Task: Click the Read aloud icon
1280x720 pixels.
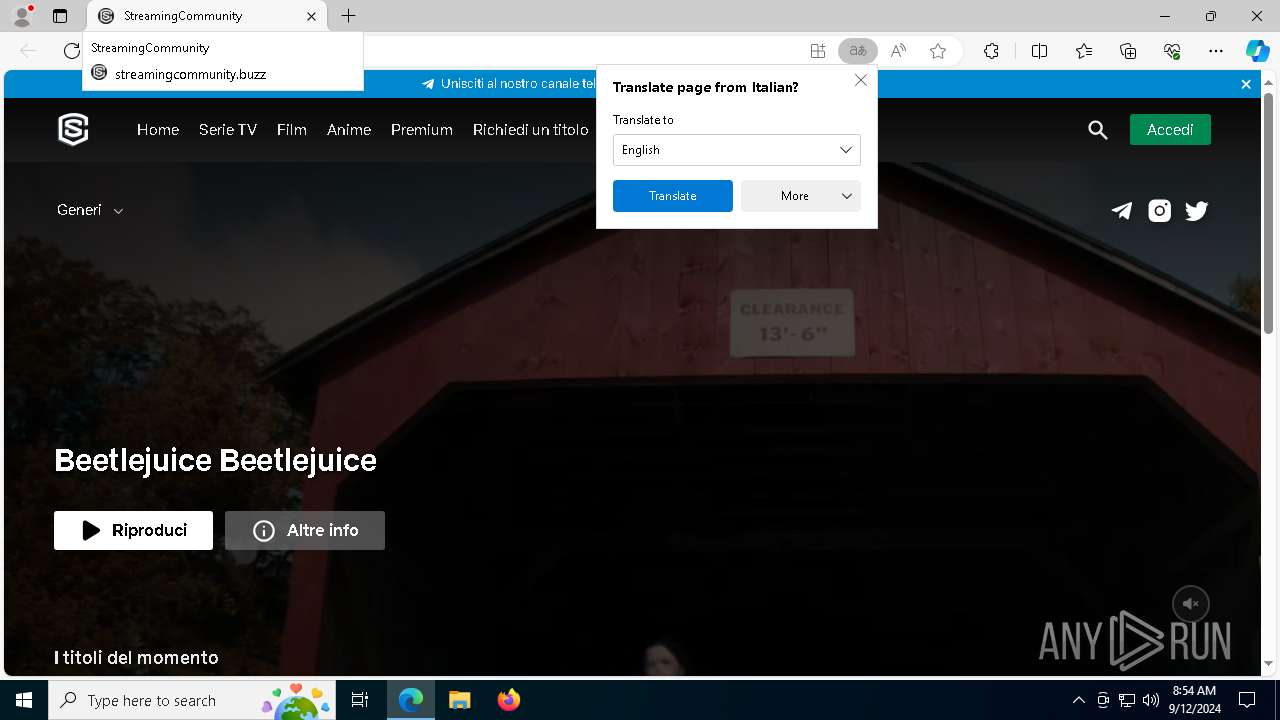Action: pyautogui.click(x=898, y=51)
